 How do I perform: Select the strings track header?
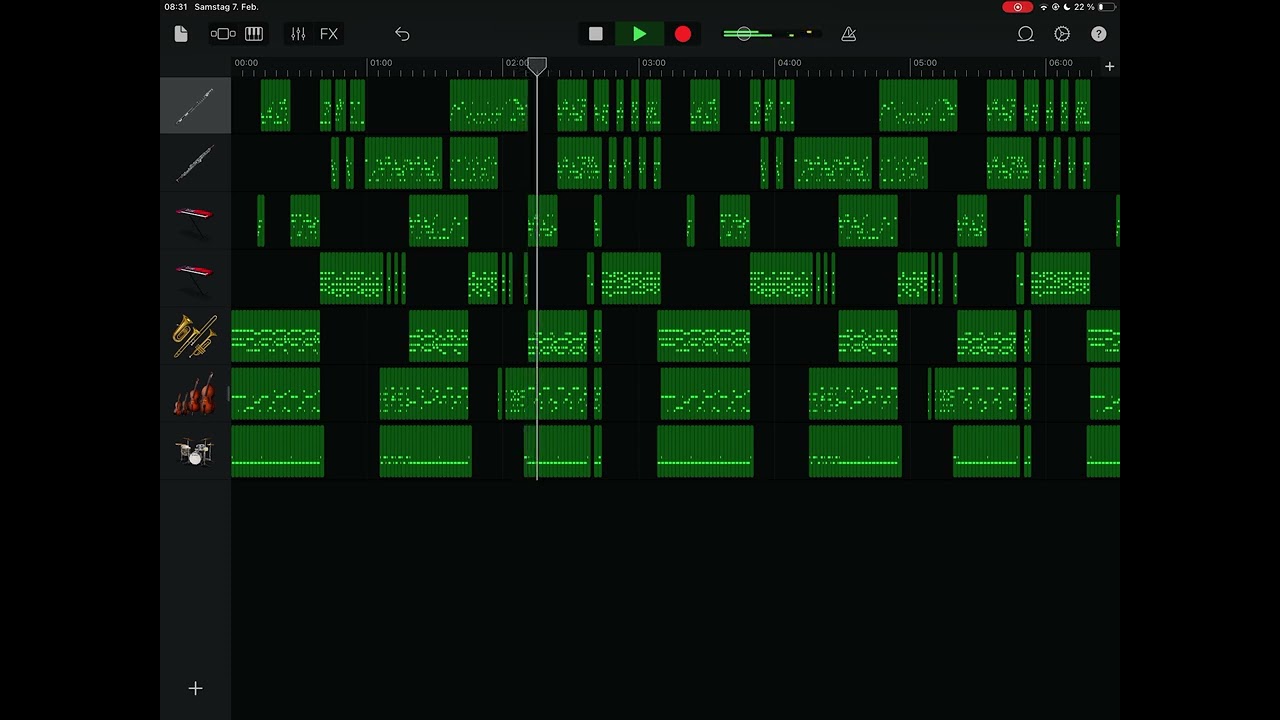pos(195,394)
